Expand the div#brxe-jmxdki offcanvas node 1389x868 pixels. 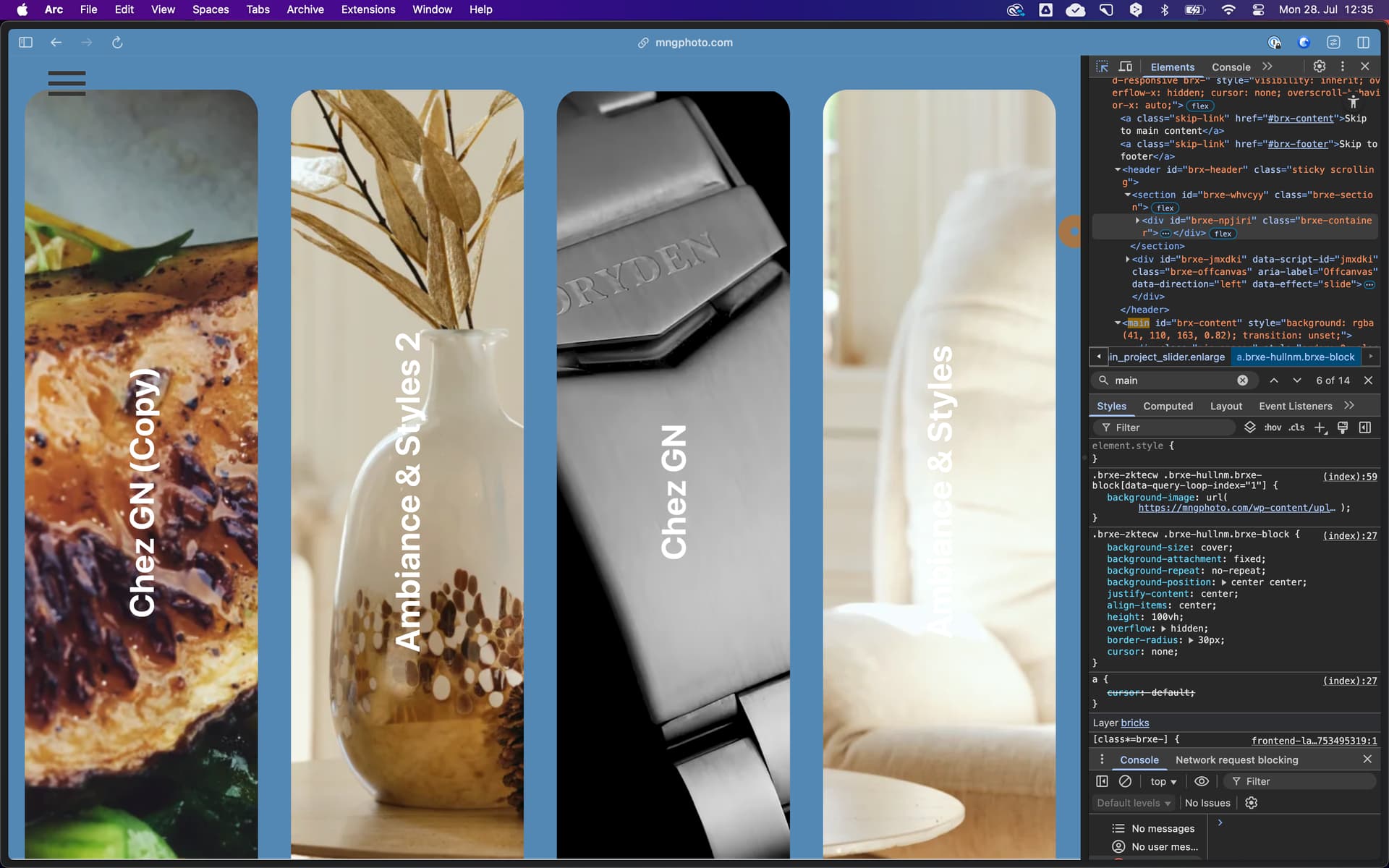click(x=1128, y=259)
